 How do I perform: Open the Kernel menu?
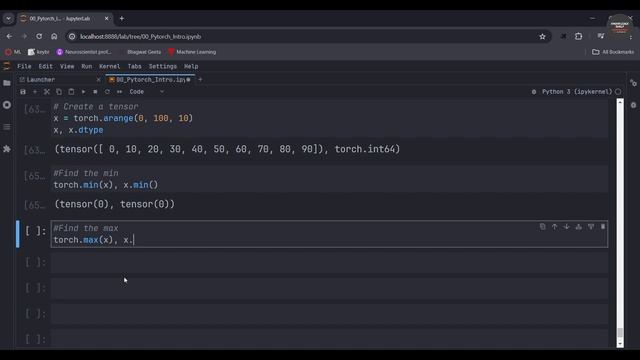tap(109, 67)
